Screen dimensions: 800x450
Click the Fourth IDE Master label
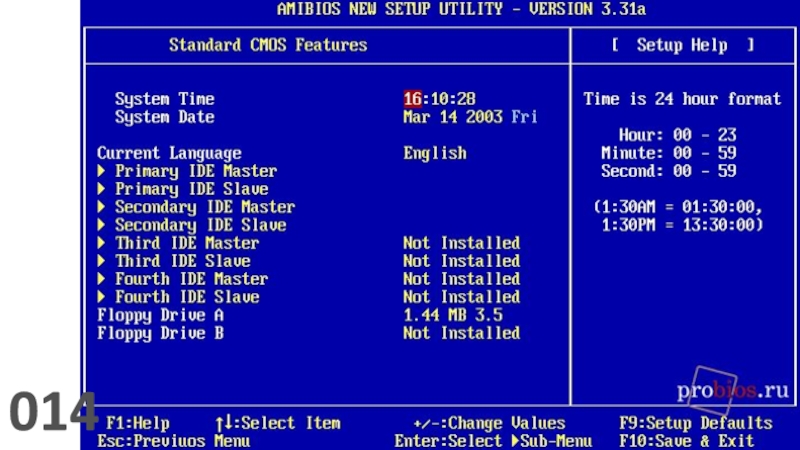[191, 279]
